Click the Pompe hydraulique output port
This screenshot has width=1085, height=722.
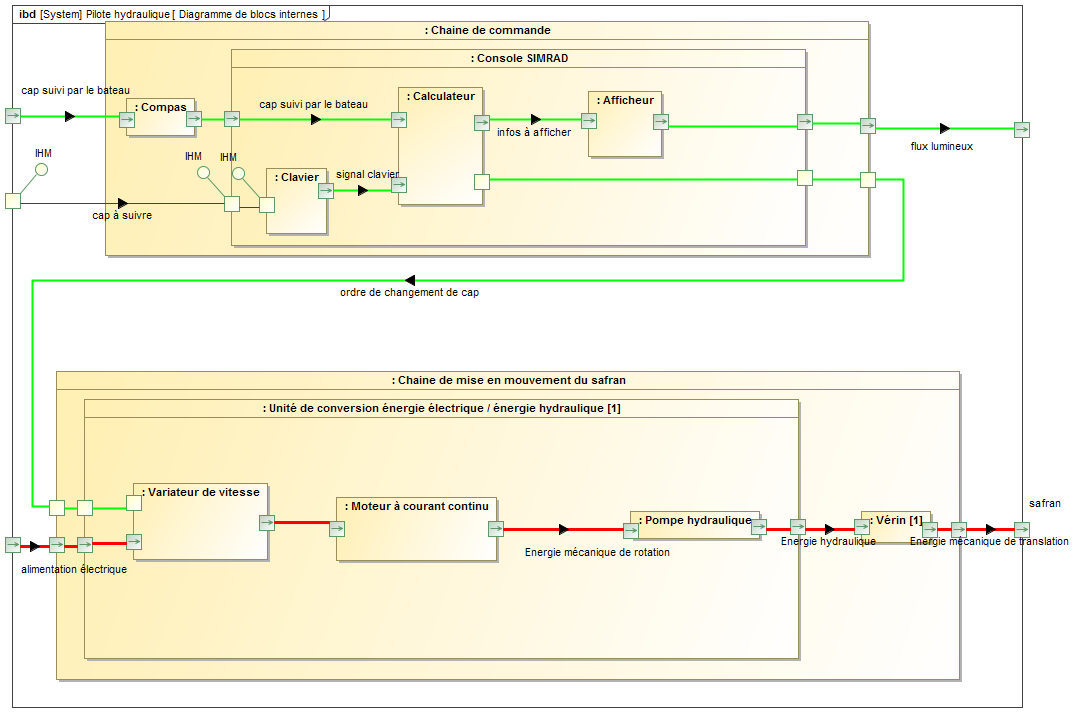(759, 526)
